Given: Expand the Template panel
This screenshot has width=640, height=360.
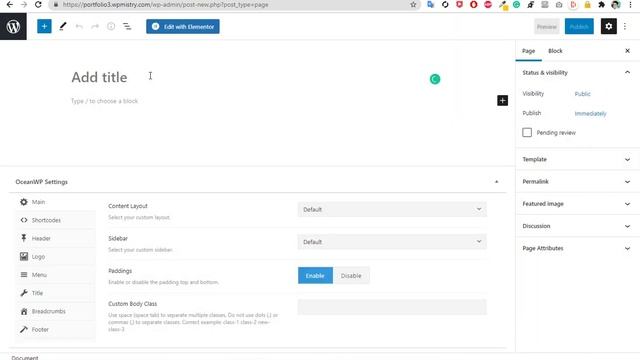Looking at the screenshot, I should (578, 159).
